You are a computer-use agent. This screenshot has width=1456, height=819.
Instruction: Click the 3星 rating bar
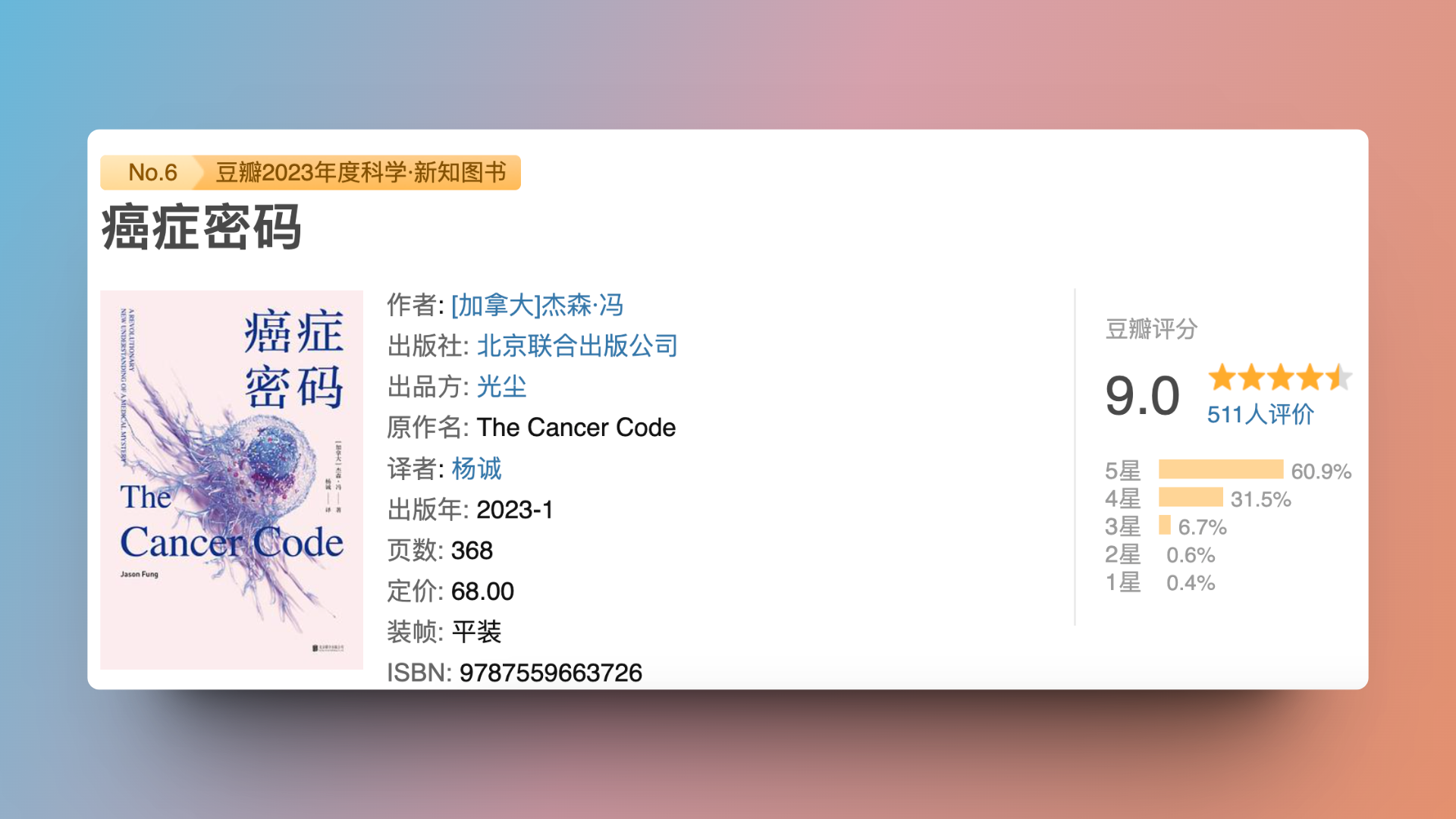pyautogui.click(x=1165, y=526)
